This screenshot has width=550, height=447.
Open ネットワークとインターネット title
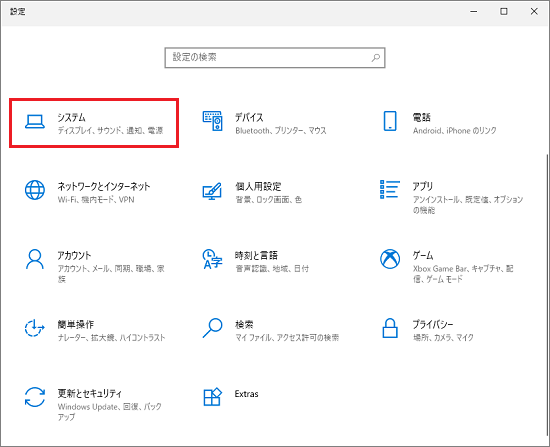click(x=104, y=186)
